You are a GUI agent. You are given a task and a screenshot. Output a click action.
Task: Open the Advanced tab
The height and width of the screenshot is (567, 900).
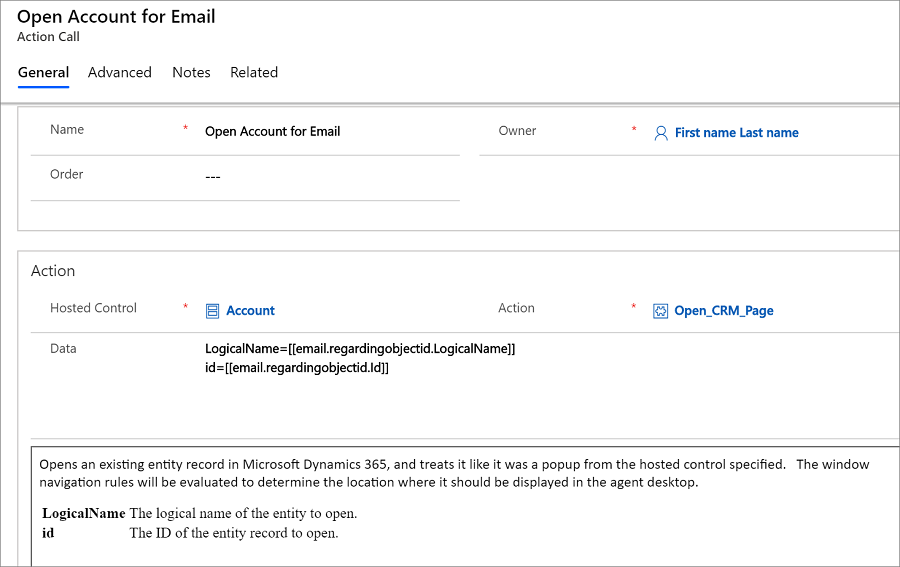point(119,72)
